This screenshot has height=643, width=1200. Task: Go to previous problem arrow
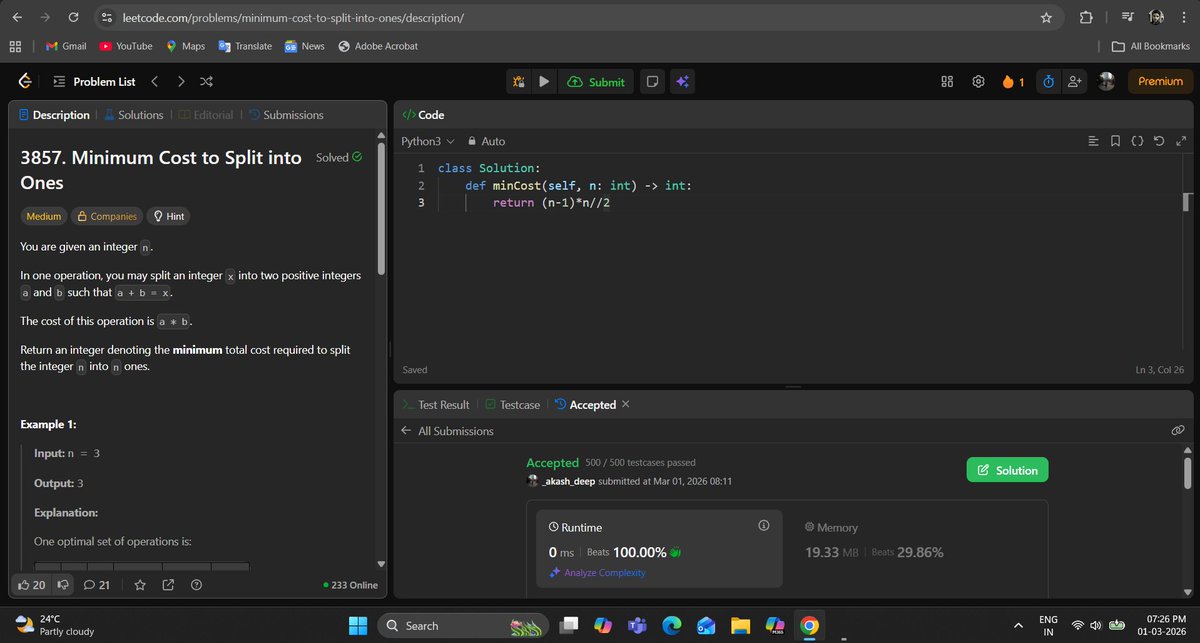point(155,82)
